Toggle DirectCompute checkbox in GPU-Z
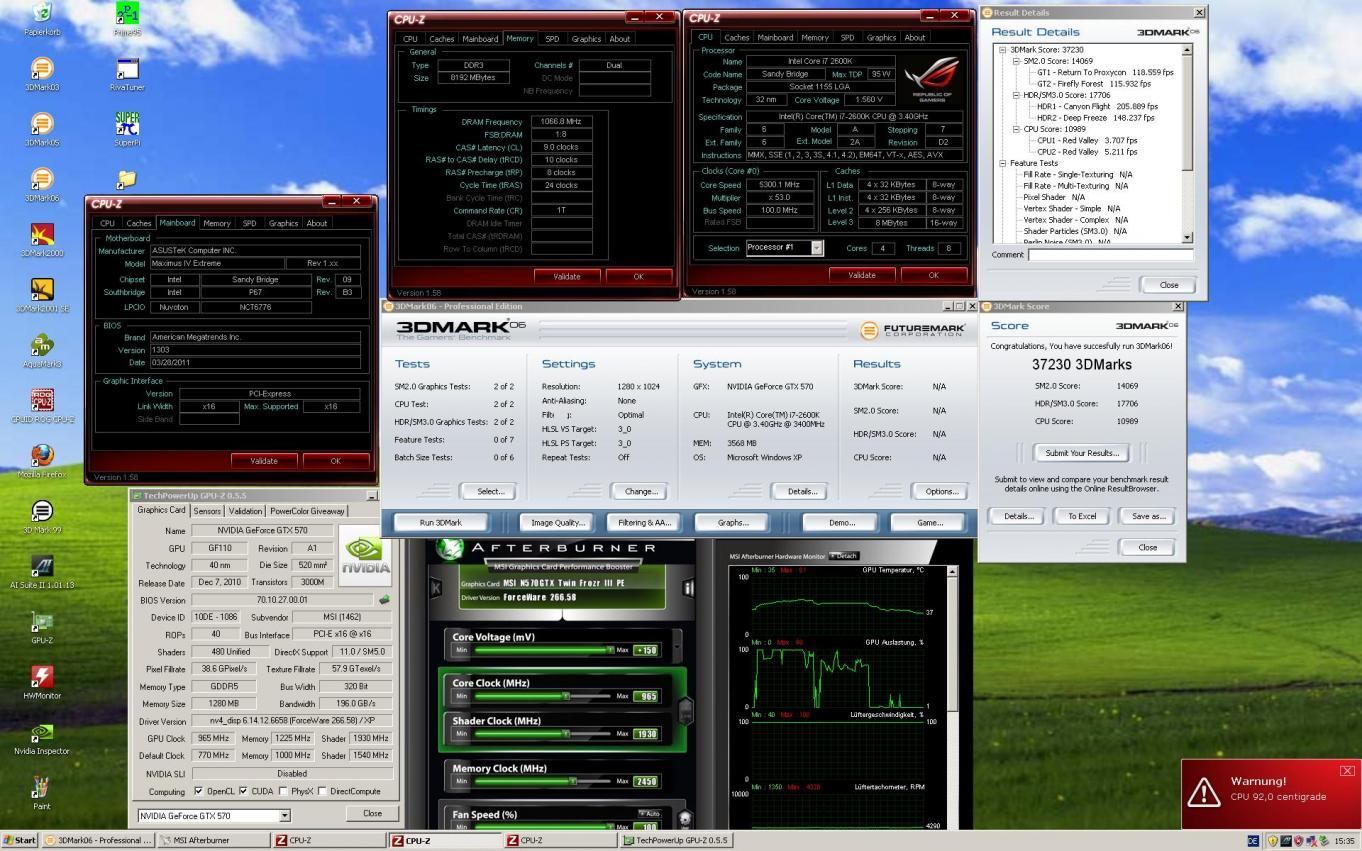Viewport: 1362px width, 851px height. 322,791
